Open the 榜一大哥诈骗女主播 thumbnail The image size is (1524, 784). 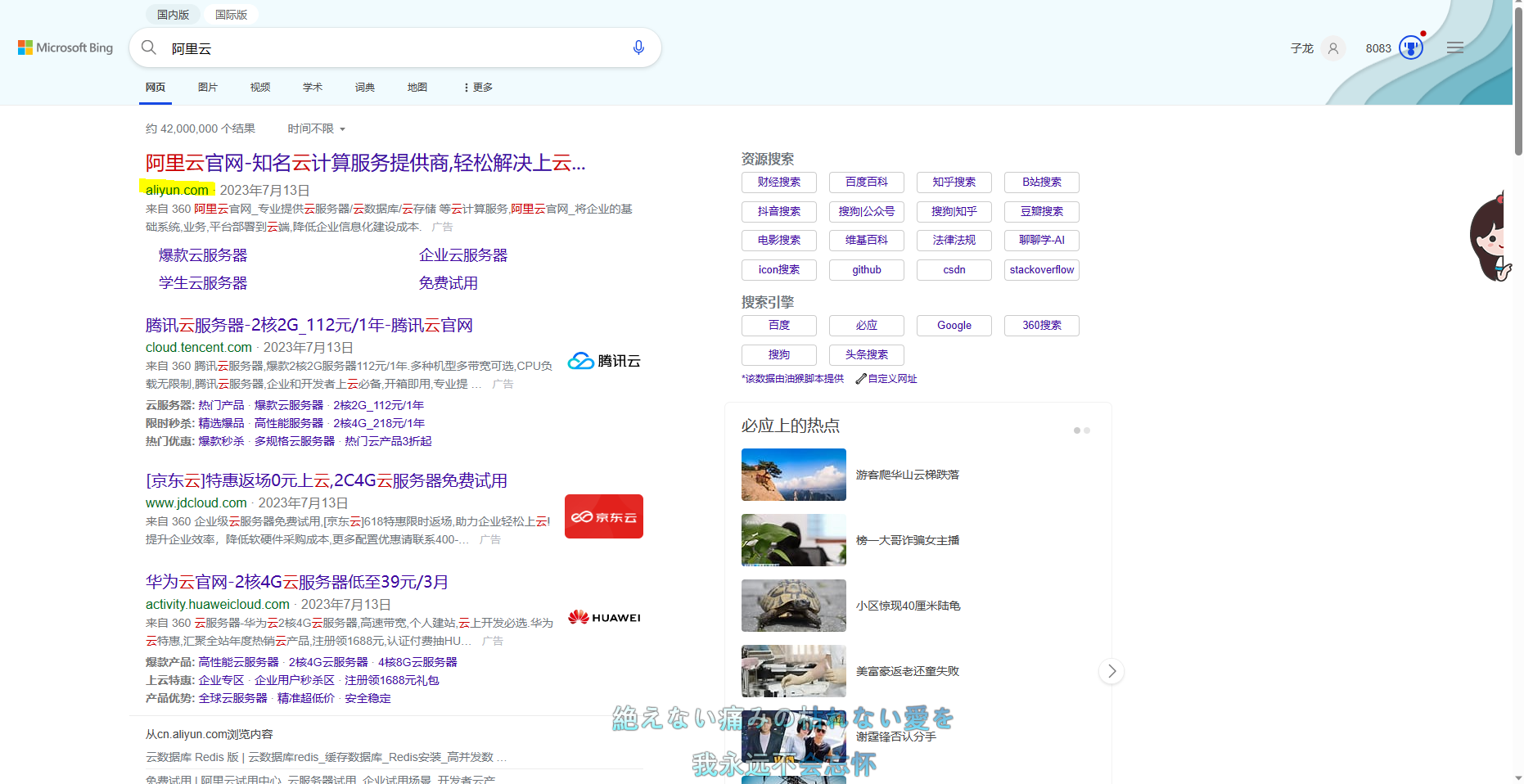[x=794, y=540]
